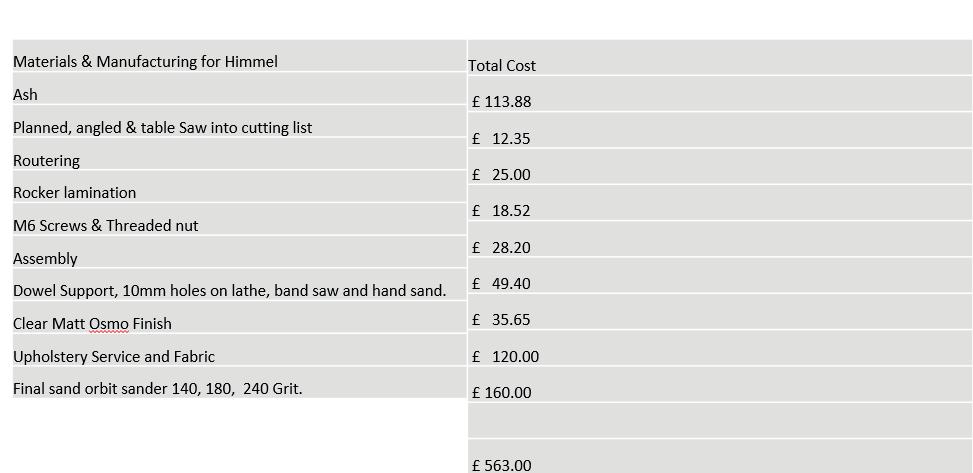Click the £ 28.20 cost cell
Screen dimensions: 973x473
[720, 240]
